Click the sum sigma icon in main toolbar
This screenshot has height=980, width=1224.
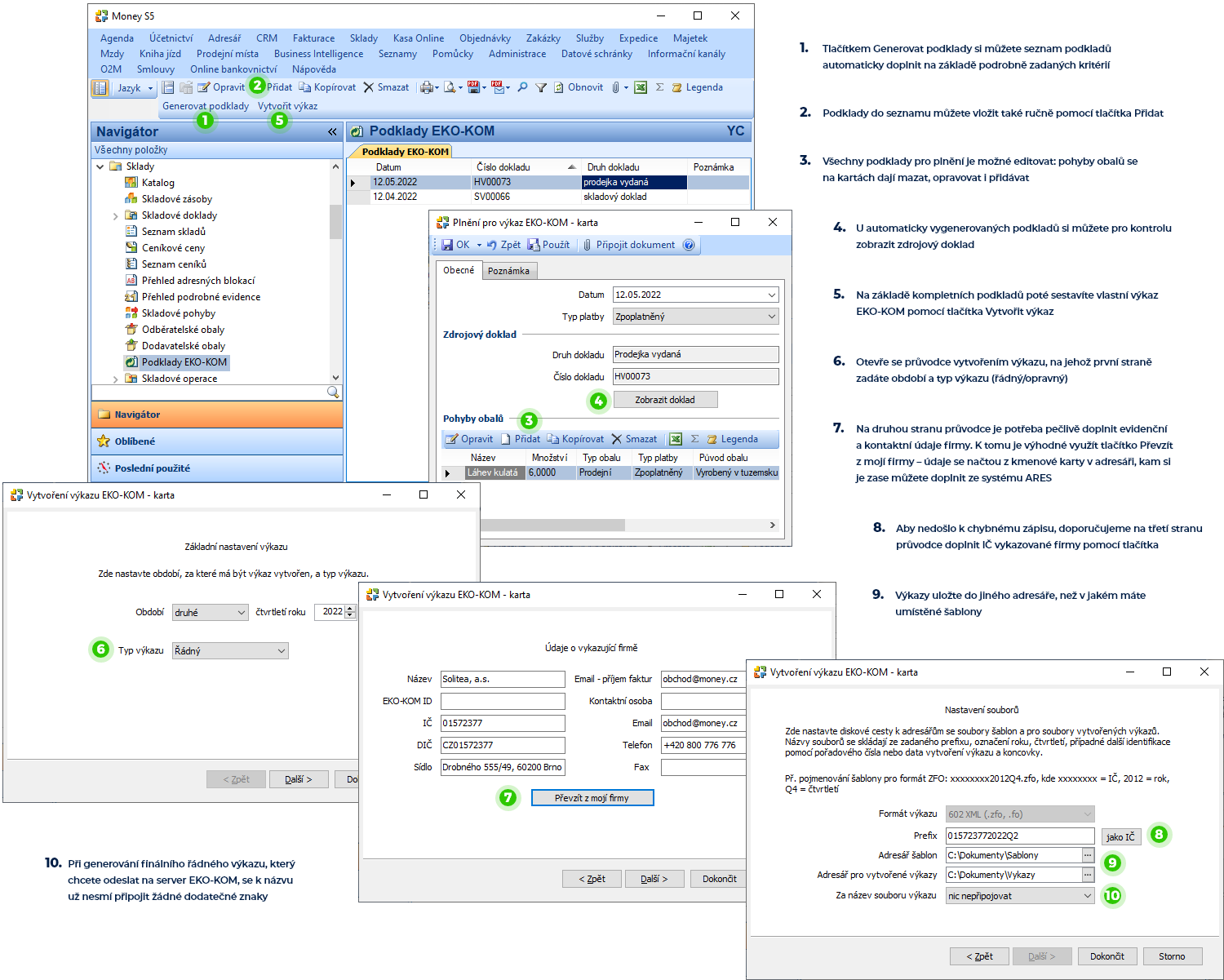coord(659,87)
